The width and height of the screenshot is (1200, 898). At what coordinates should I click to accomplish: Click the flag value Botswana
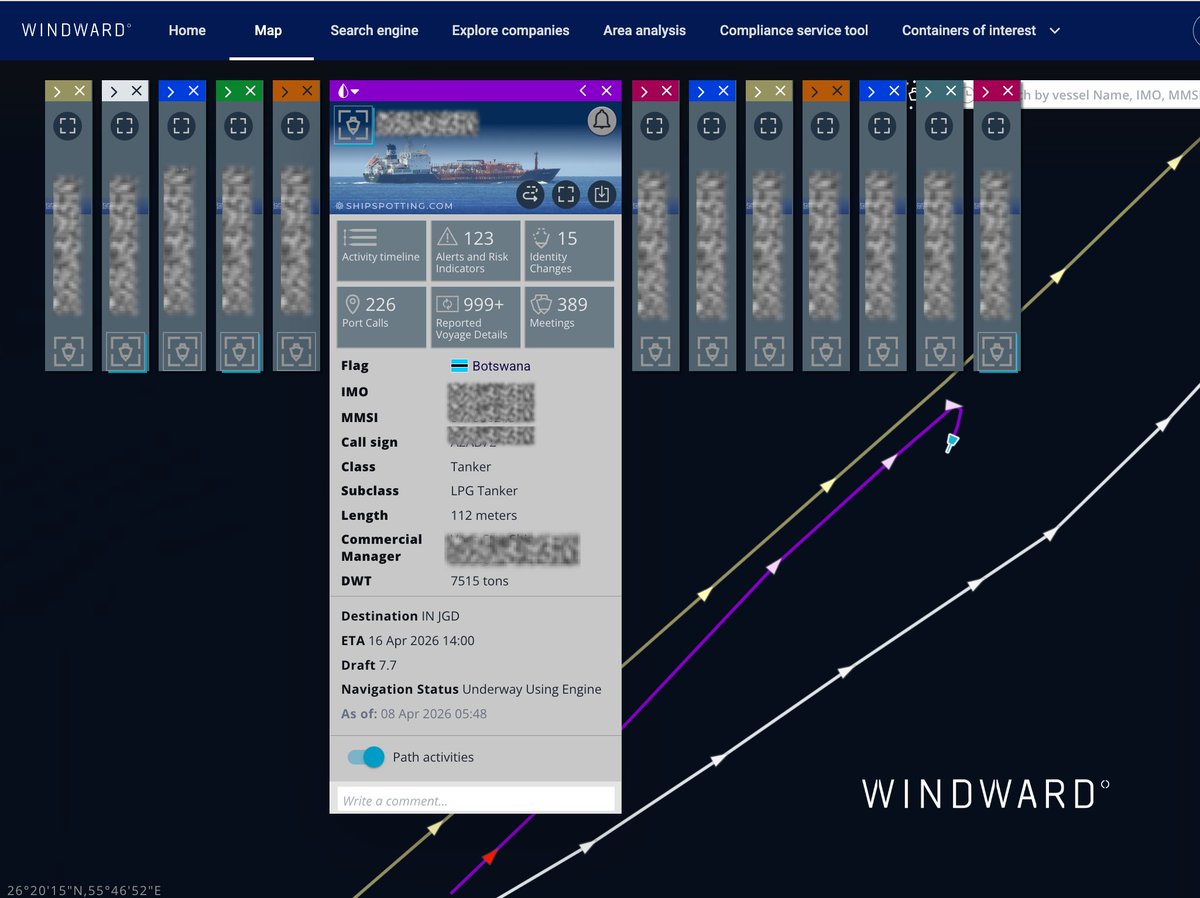(x=501, y=366)
